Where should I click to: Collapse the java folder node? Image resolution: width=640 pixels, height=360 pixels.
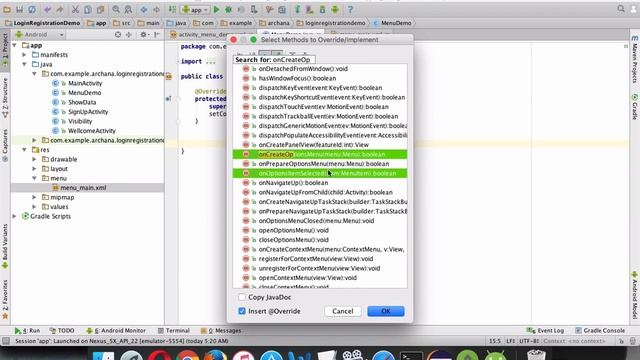(24, 64)
